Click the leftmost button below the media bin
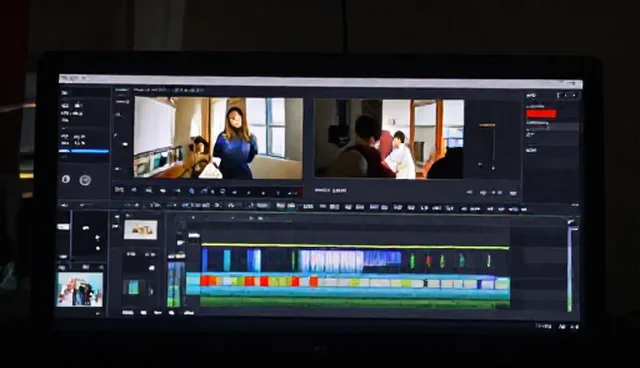This screenshot has height=368, width=640. coord(128,313)
